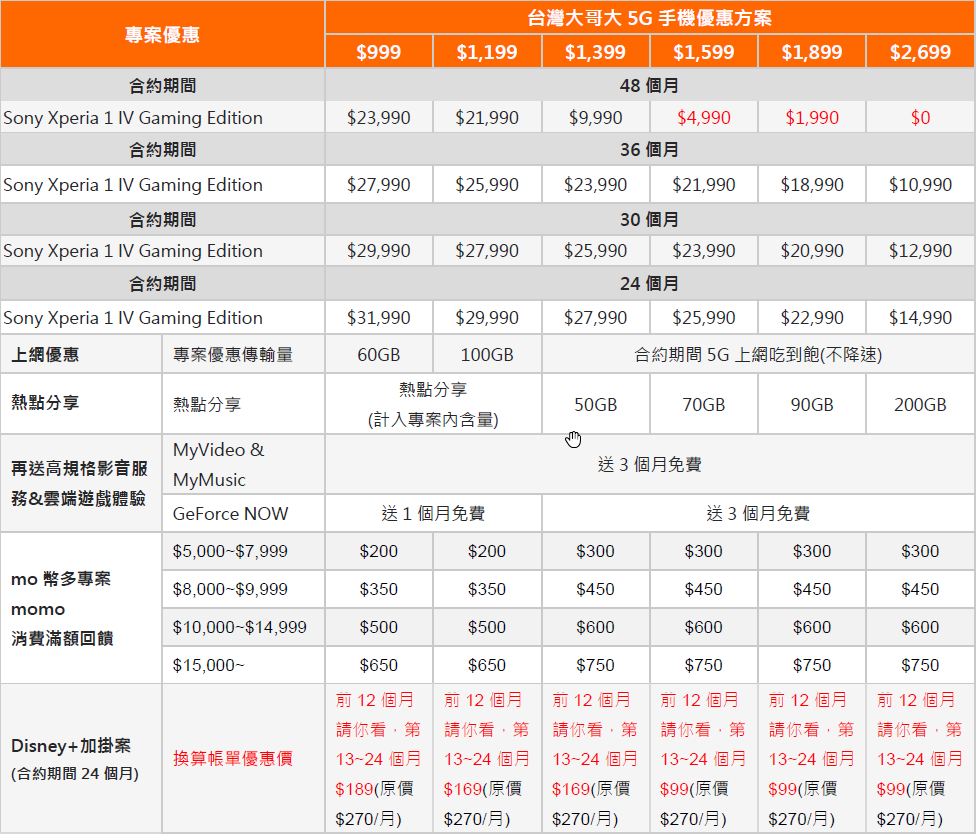Click the MyVideo & MyMusic label

(218, 465)
